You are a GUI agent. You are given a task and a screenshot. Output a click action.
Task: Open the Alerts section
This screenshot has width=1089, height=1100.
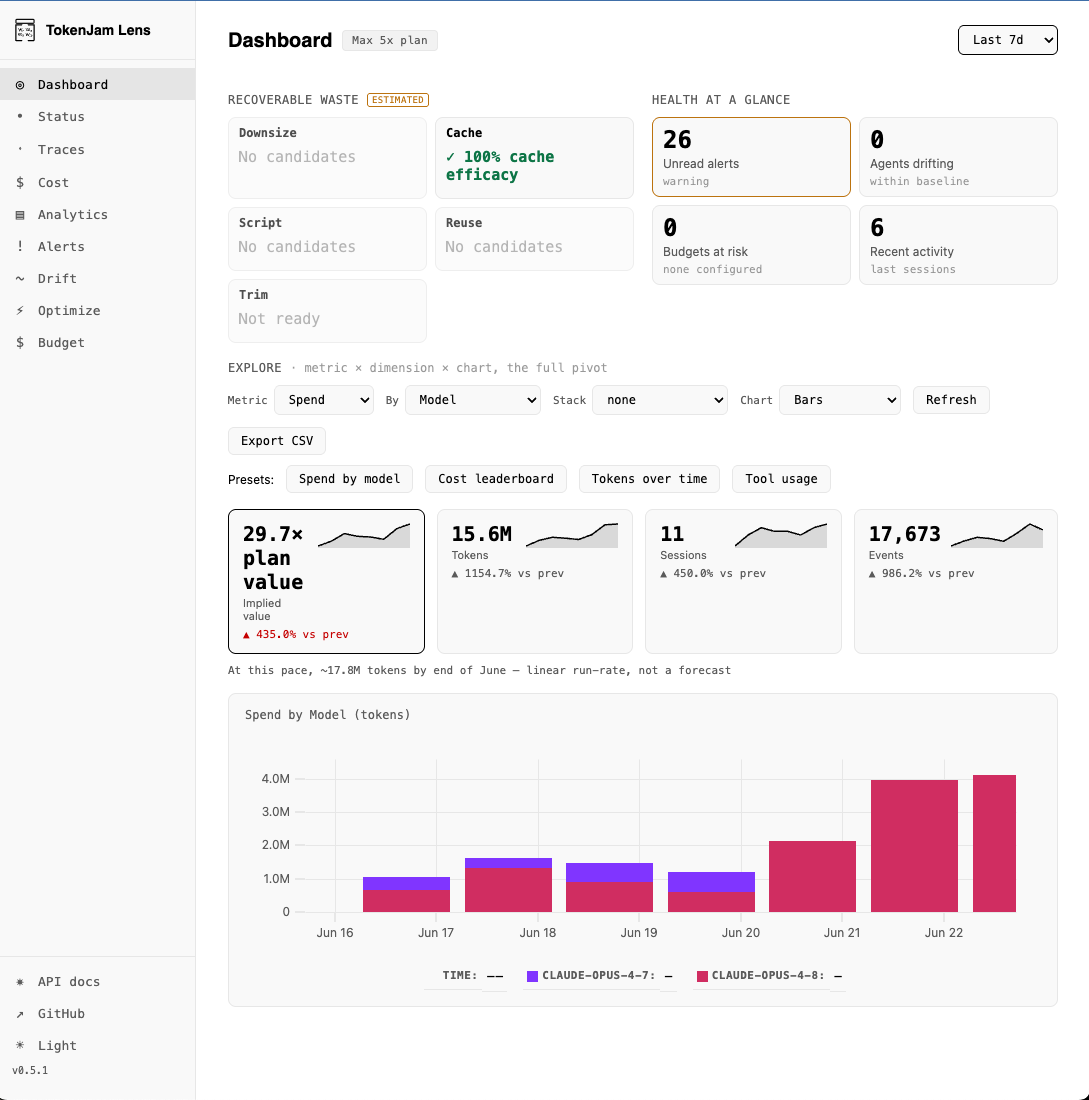(98, 246)
